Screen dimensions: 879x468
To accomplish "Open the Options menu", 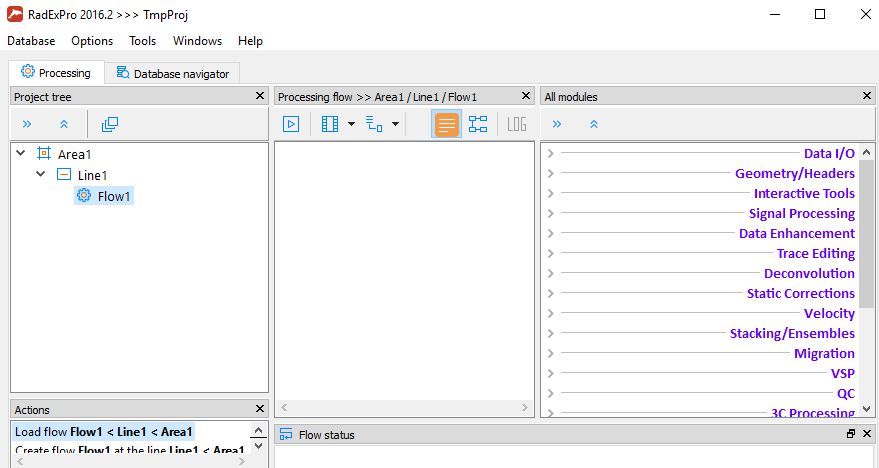I will (x=92, y=41).
